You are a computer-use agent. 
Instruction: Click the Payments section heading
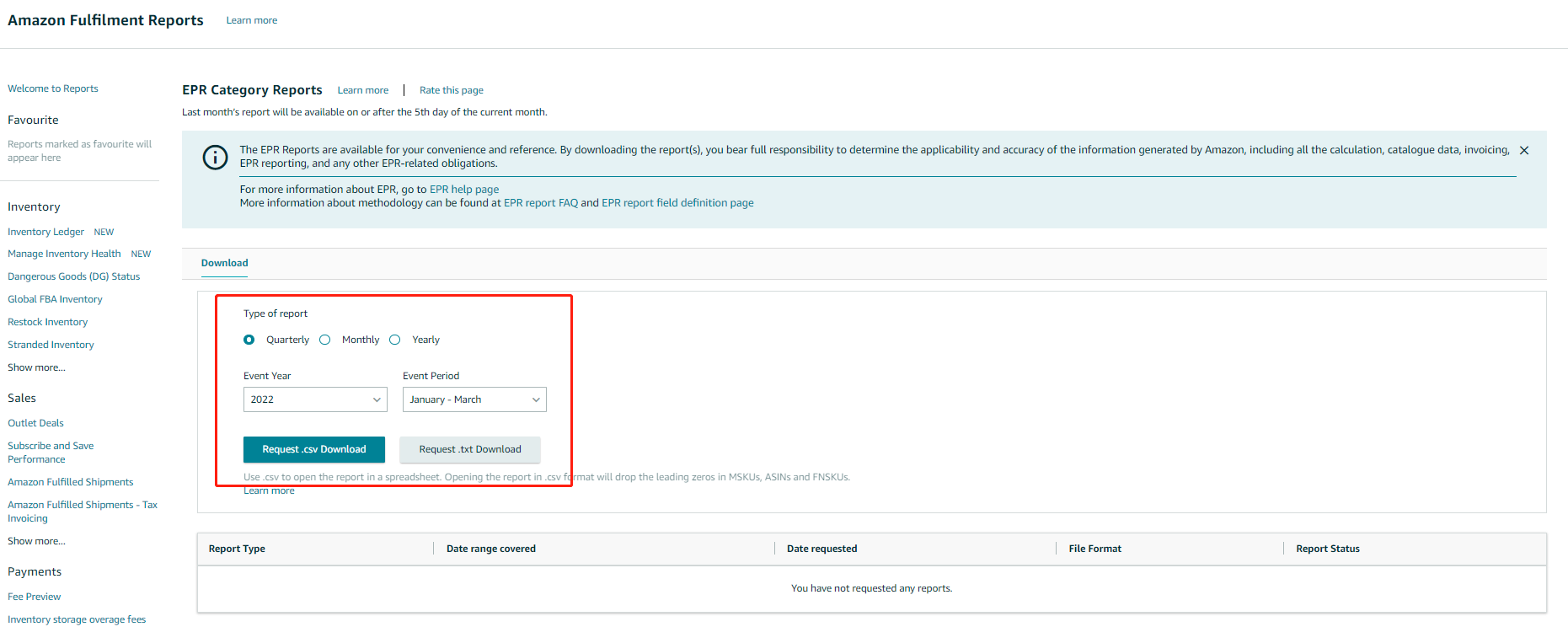(x=35, y=571)
